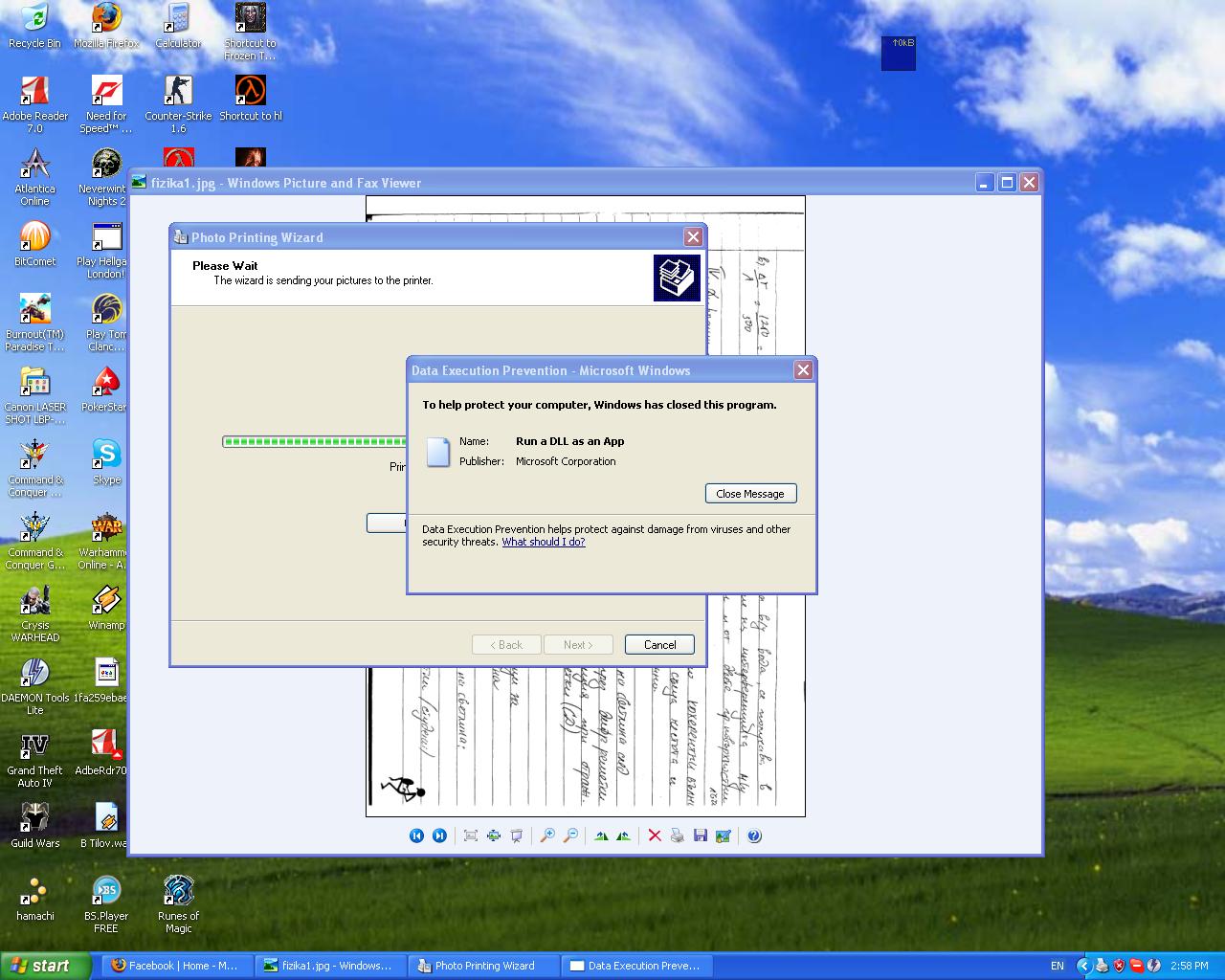This screenshot has width=1225, height=980.
Task: Zoom in on the picture
Action: tap(546, 835)
